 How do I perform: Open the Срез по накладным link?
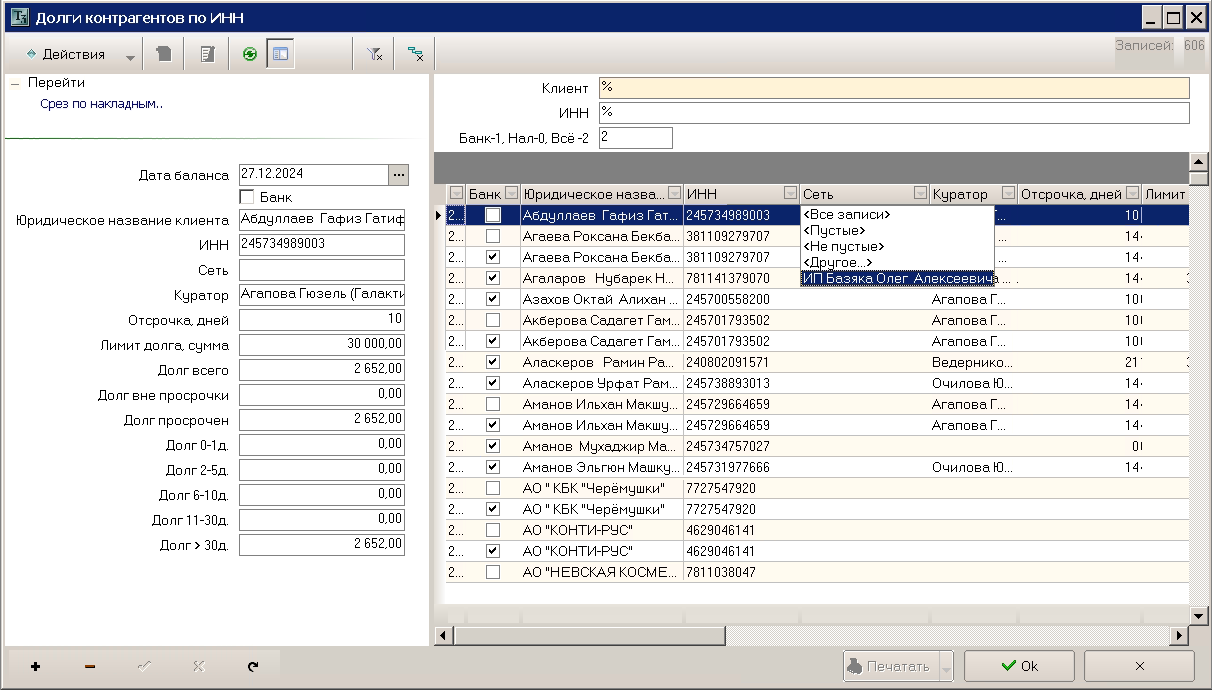[x=101, y=103]
